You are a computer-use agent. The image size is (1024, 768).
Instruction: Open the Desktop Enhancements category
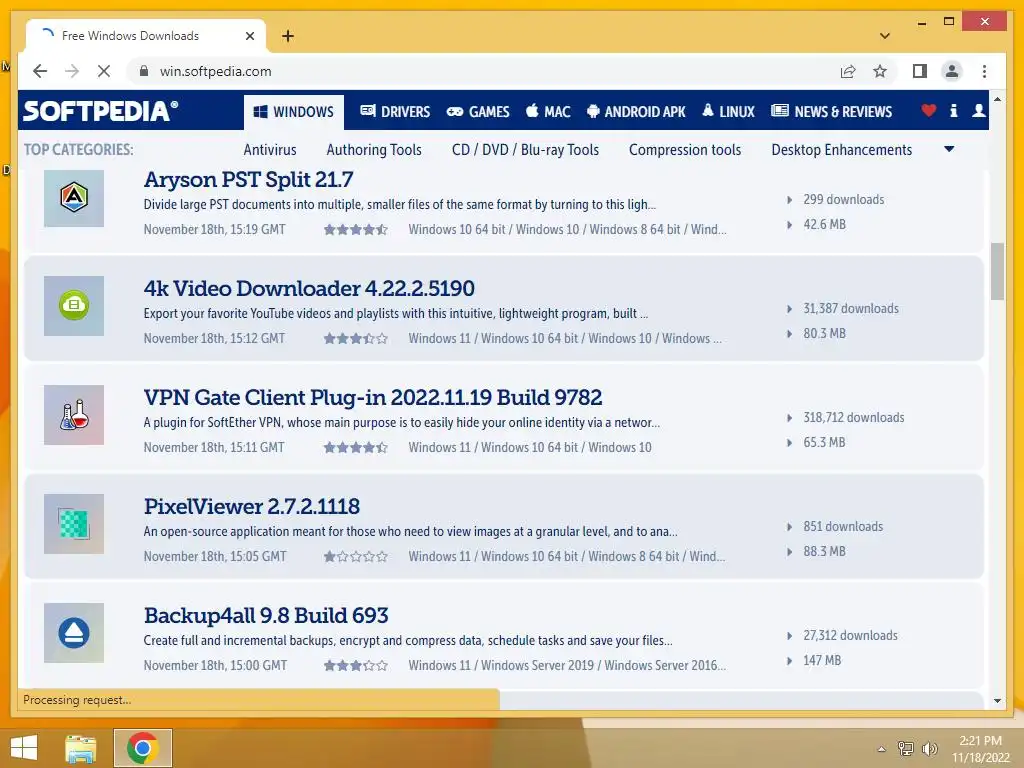click(x=842, y=150)
